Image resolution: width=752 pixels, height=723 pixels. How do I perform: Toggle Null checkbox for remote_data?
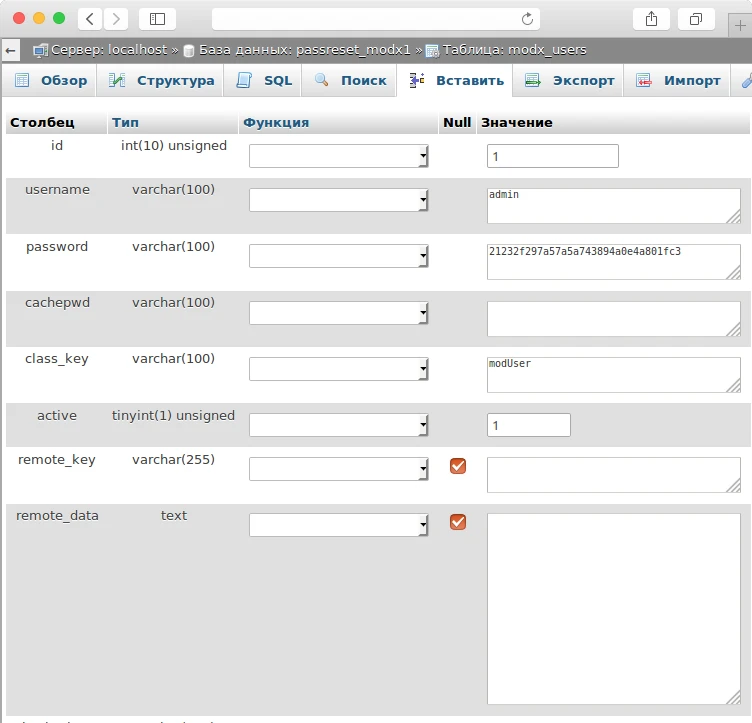[458, 522]
